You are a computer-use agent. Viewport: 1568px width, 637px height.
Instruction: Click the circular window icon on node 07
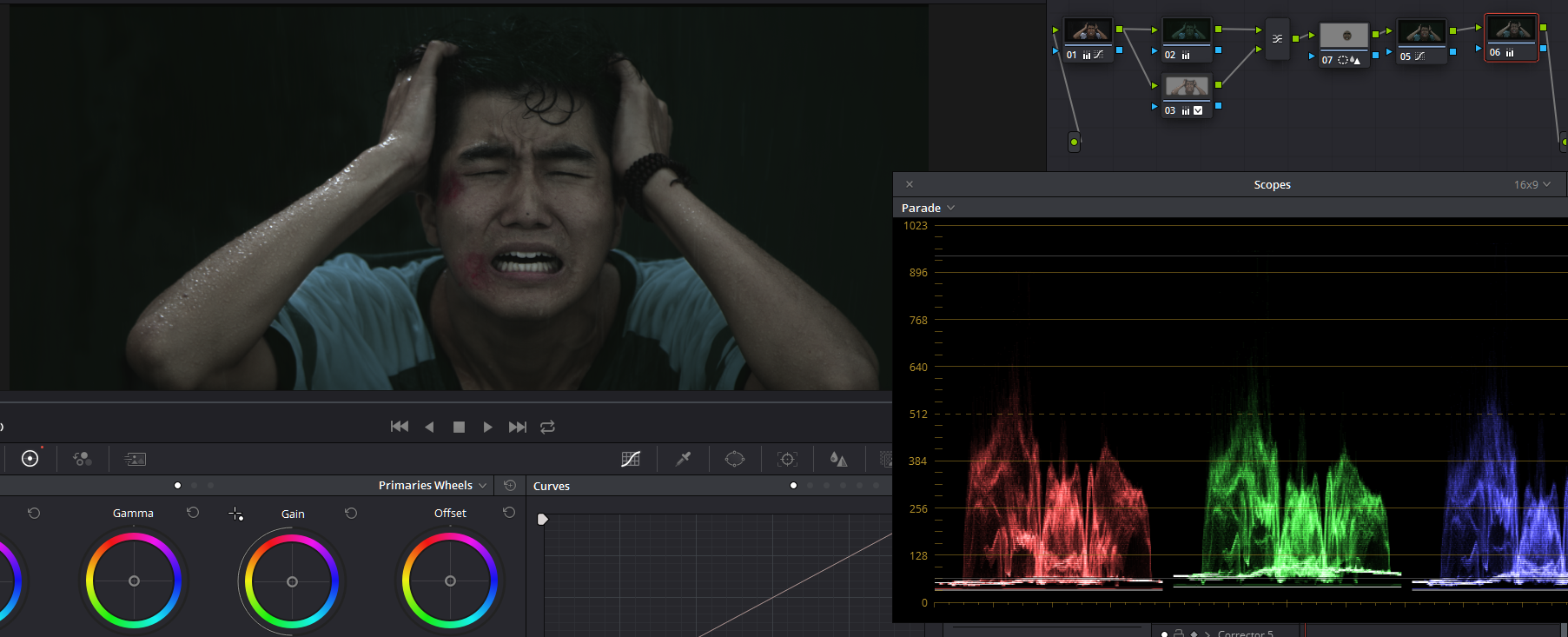pos(1343,60)
